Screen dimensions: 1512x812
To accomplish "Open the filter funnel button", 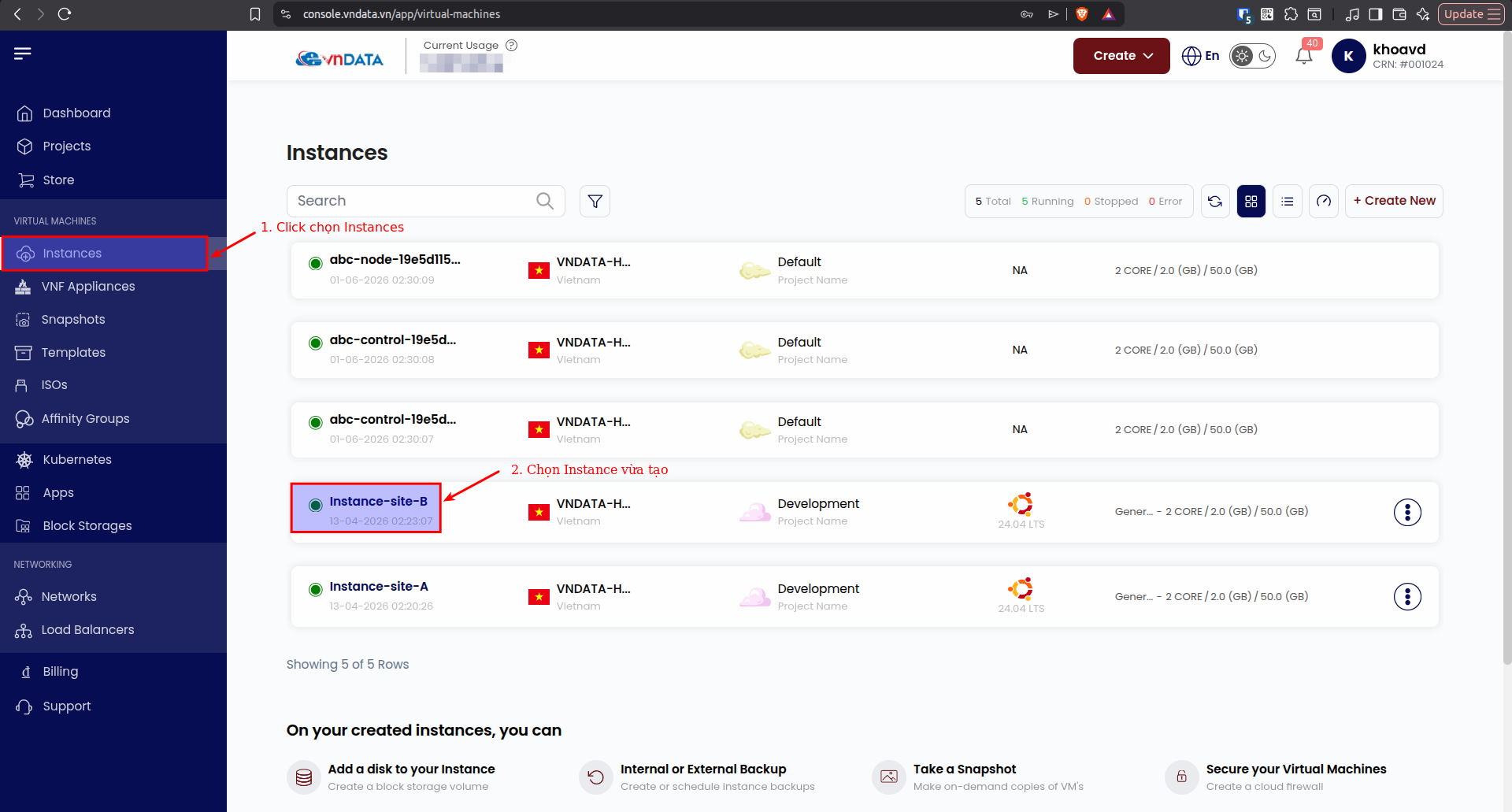I will (595, 201).
